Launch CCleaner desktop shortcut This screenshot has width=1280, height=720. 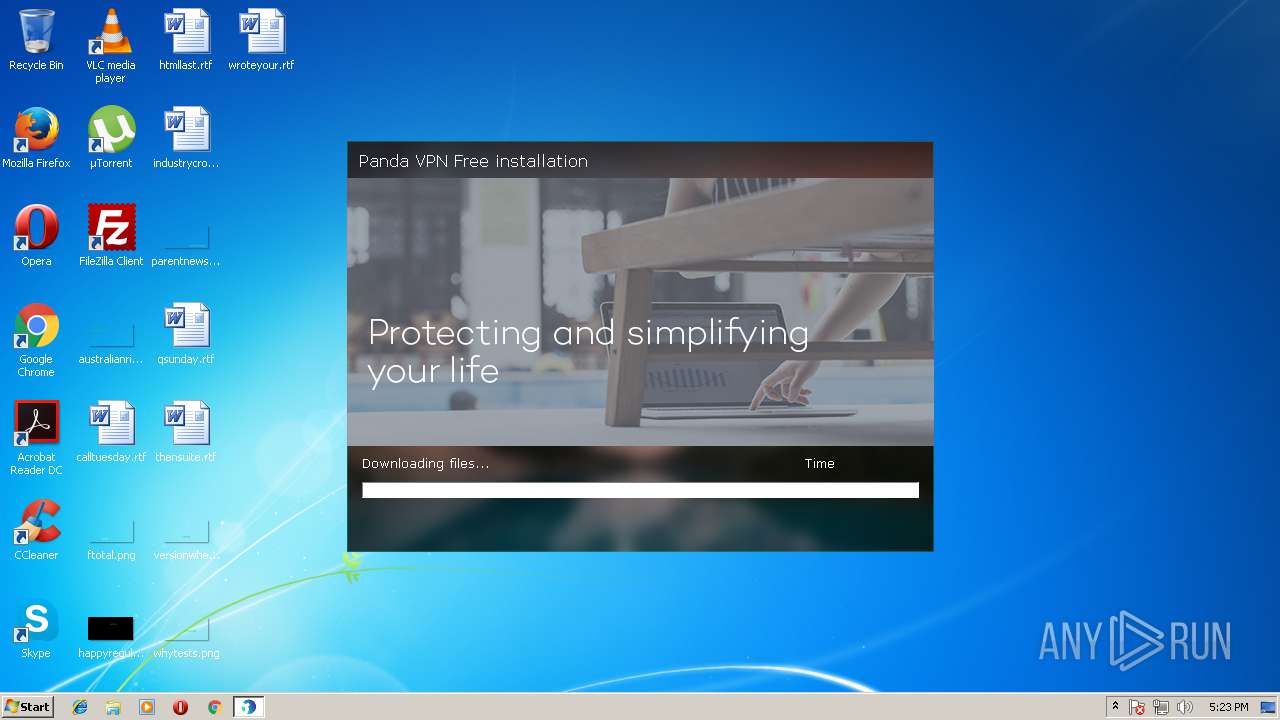pyautogui.click(x=36, y=530)
